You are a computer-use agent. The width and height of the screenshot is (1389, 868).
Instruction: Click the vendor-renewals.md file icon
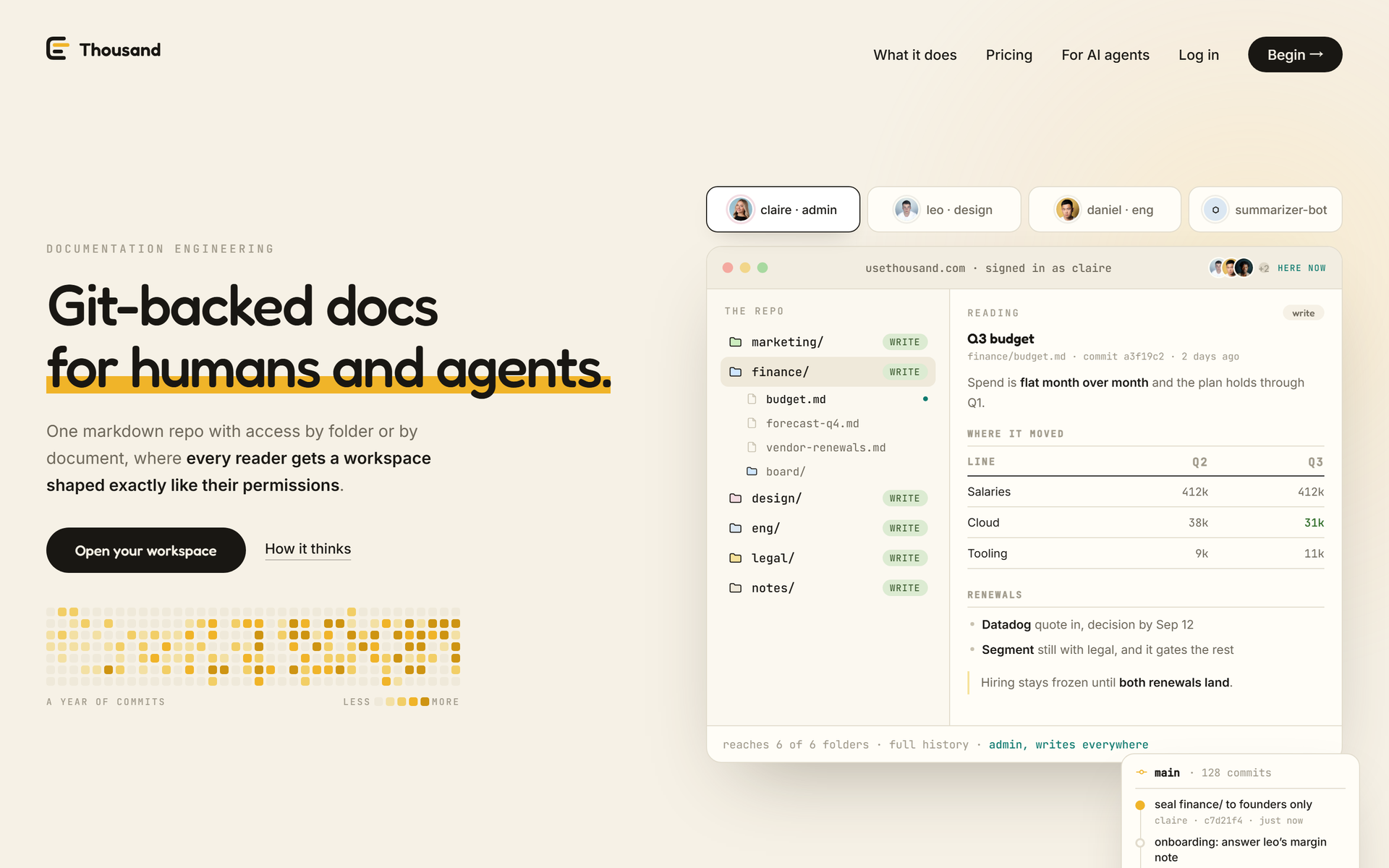[x=752, y=448]
